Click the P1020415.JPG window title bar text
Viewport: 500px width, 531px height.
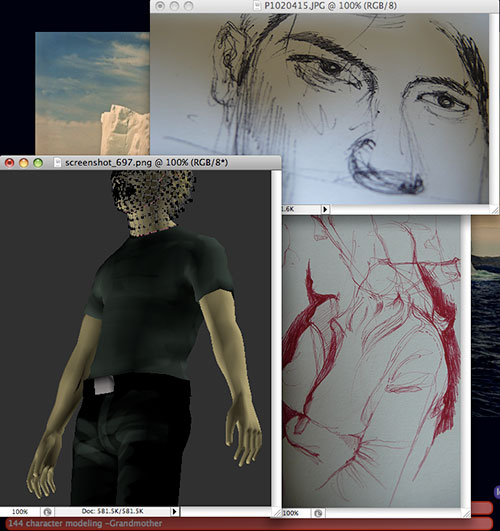point(331,5)
